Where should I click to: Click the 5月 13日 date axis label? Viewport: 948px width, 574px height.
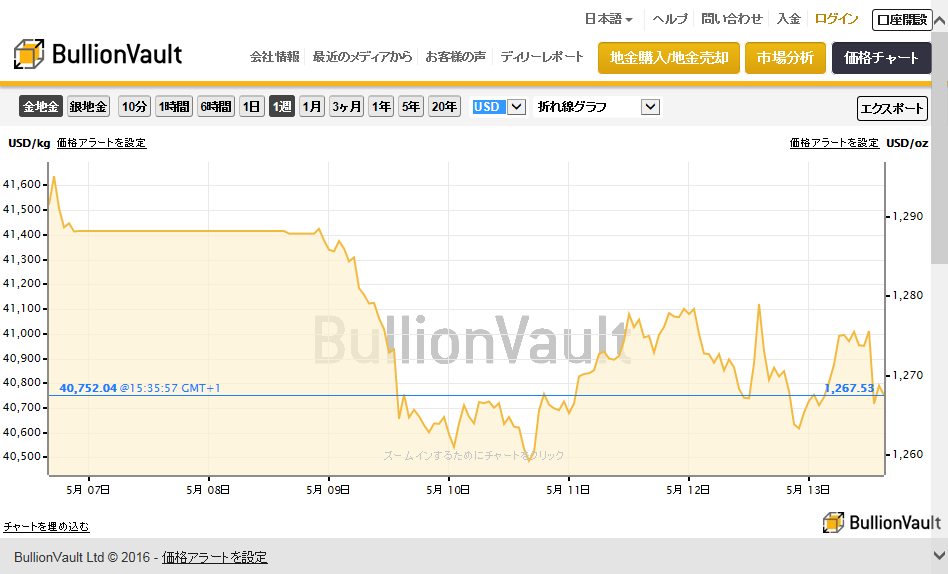[808, 489]
